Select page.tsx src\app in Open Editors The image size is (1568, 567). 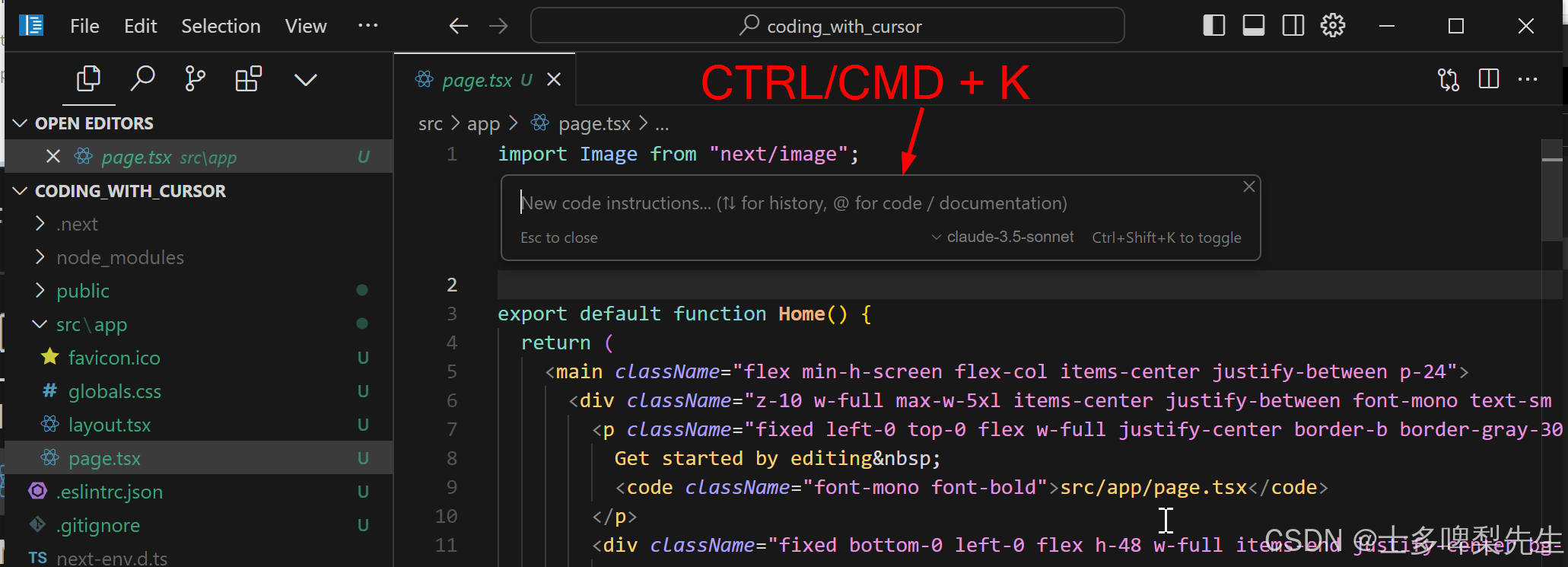coord(199,157)
